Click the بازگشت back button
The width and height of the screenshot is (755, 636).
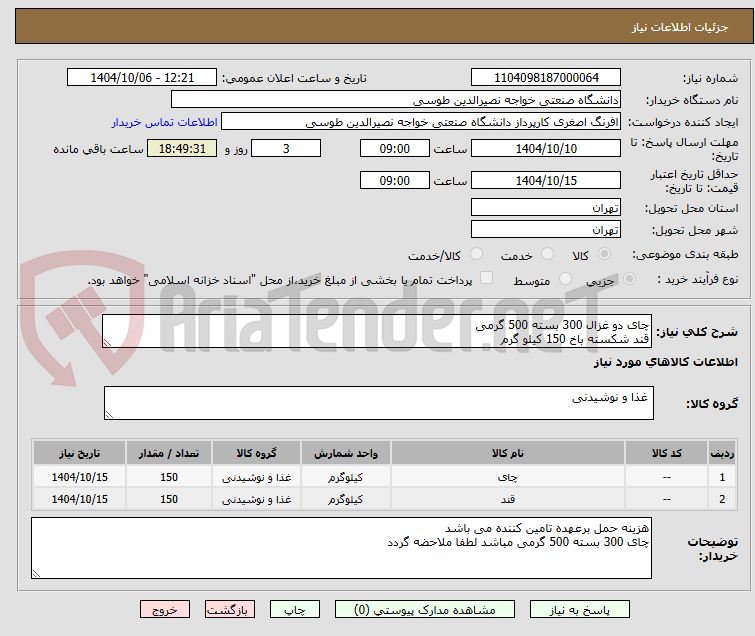230,610
